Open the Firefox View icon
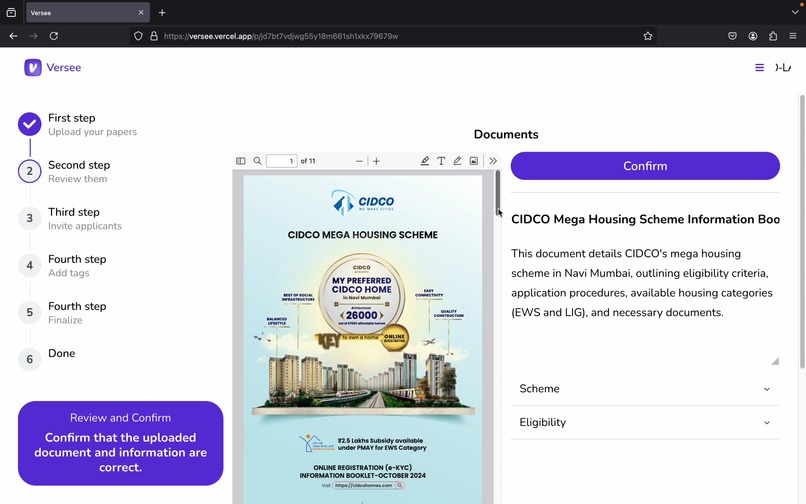This screenshot has width=806, height=504. [11, 12]
